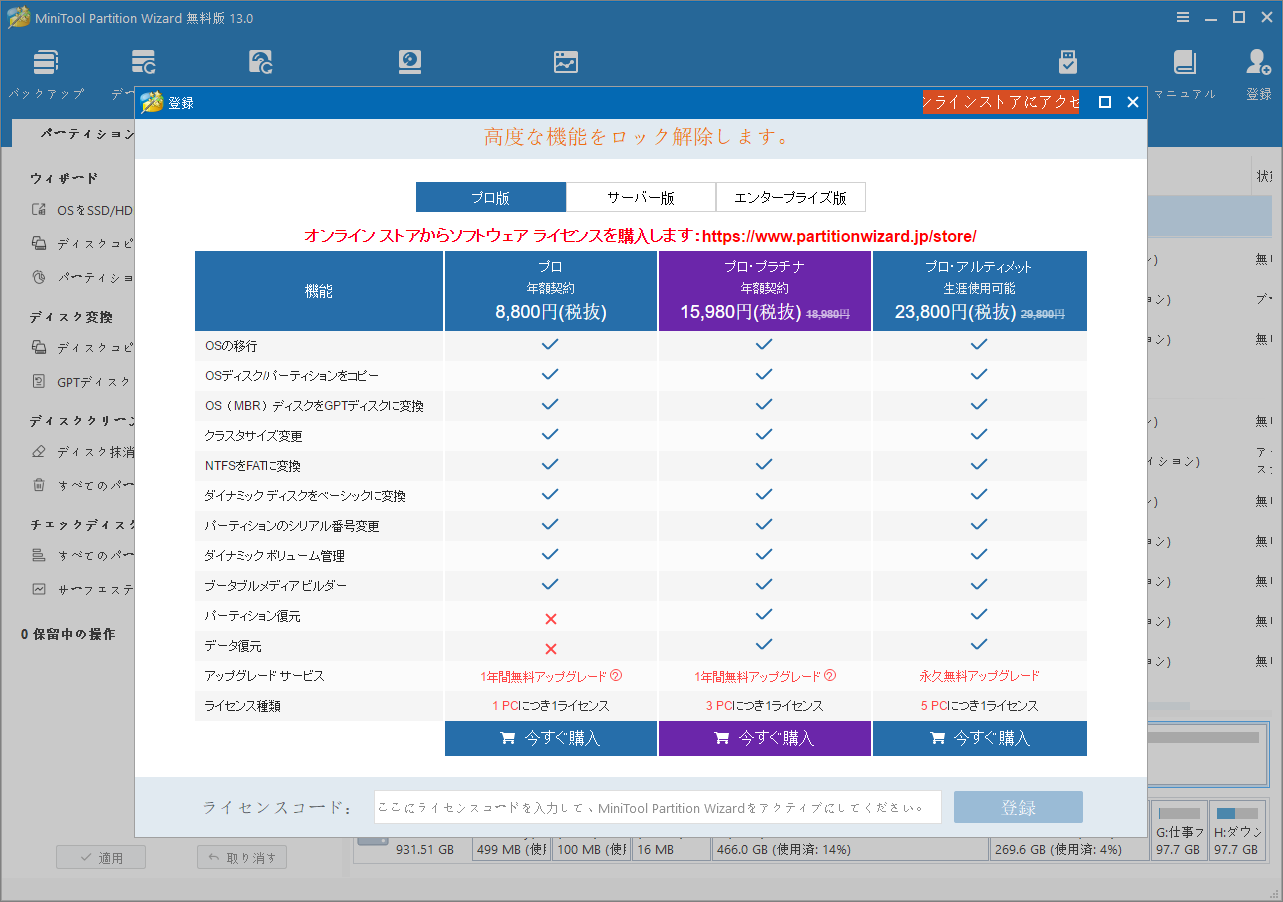The image size is (1283, 902).
Task: Click 今すぐ購入 under the プロ plan
Action: pos(551,739)
